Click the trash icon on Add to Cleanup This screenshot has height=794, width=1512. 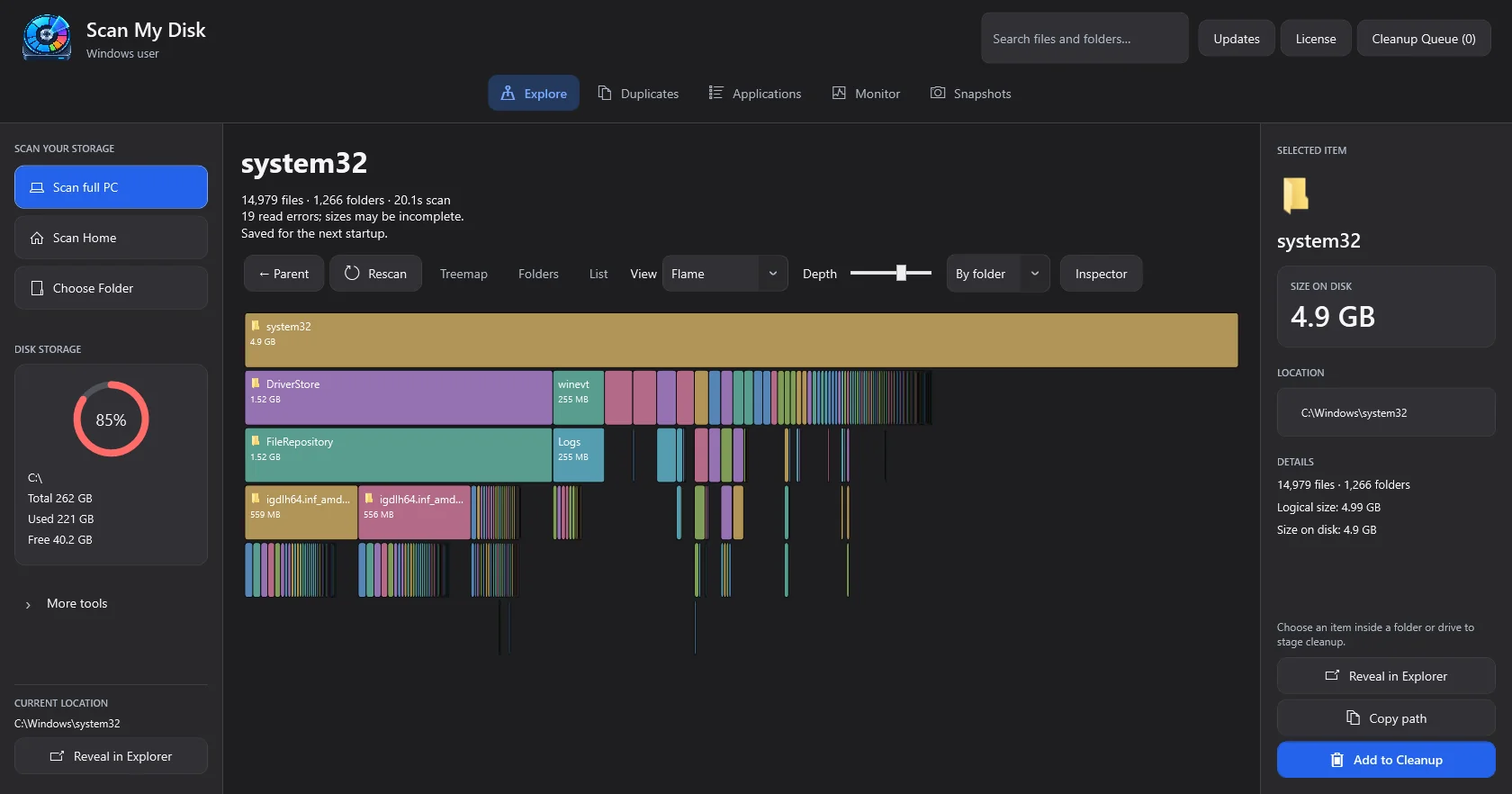pos(1337,760)
